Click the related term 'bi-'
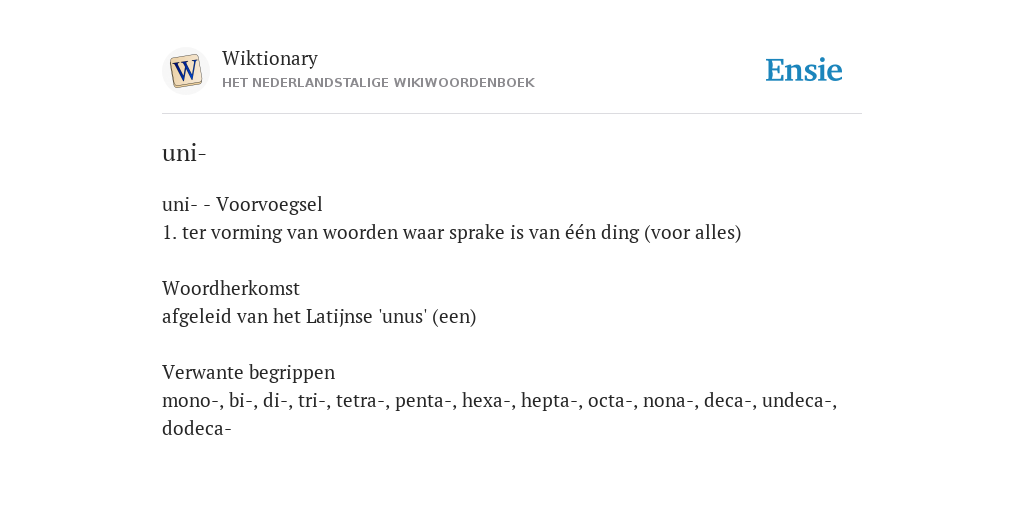The width and height of the screenshot is (1024, 512). 242,400
